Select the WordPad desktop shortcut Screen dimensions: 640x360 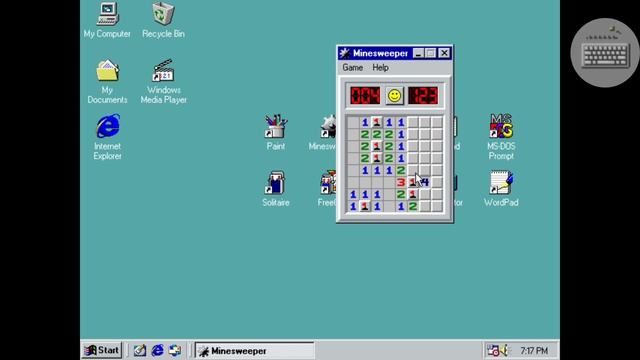(501, 189)
